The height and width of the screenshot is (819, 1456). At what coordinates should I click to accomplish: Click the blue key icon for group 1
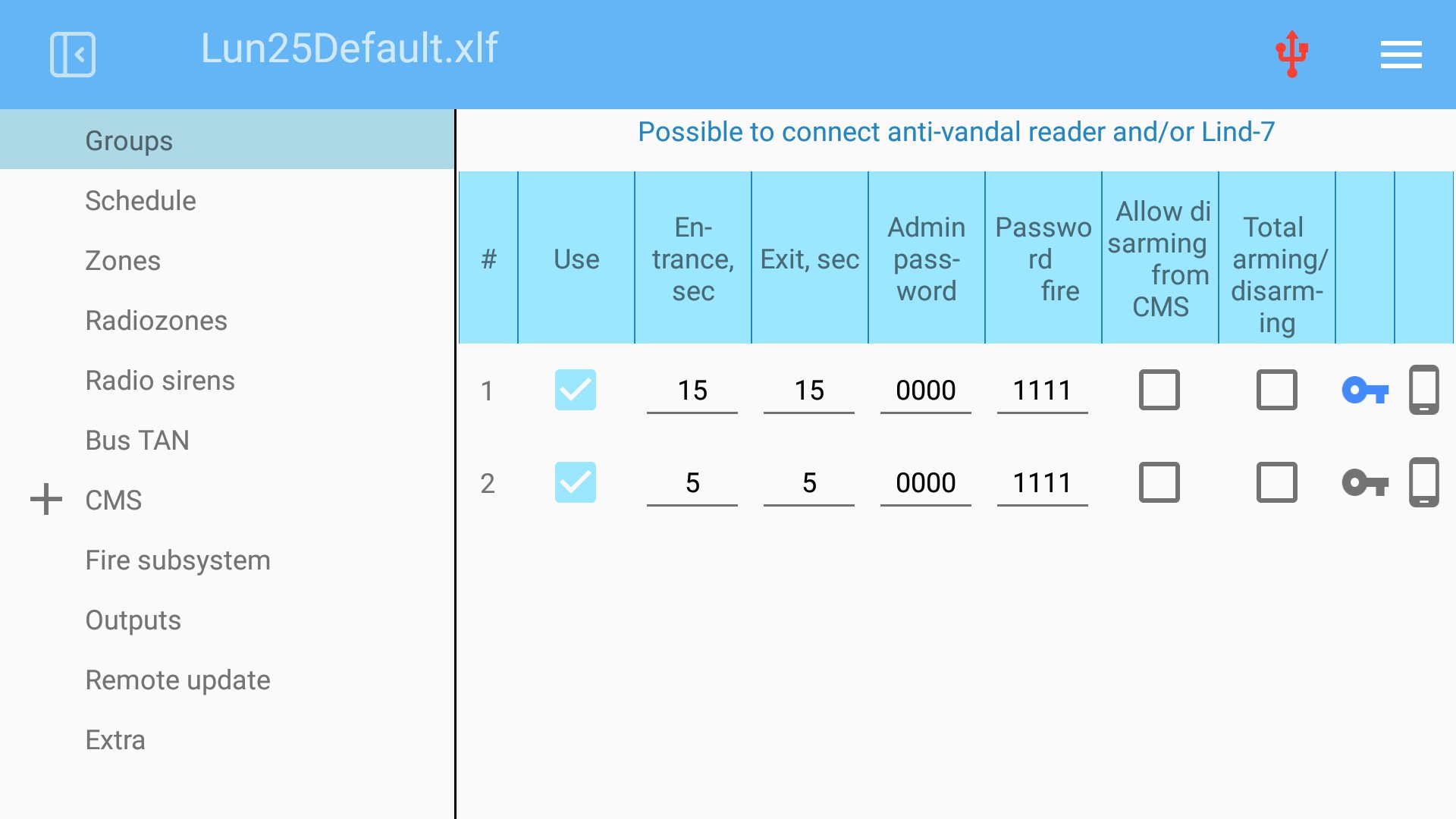click(x=1365, y=391)
